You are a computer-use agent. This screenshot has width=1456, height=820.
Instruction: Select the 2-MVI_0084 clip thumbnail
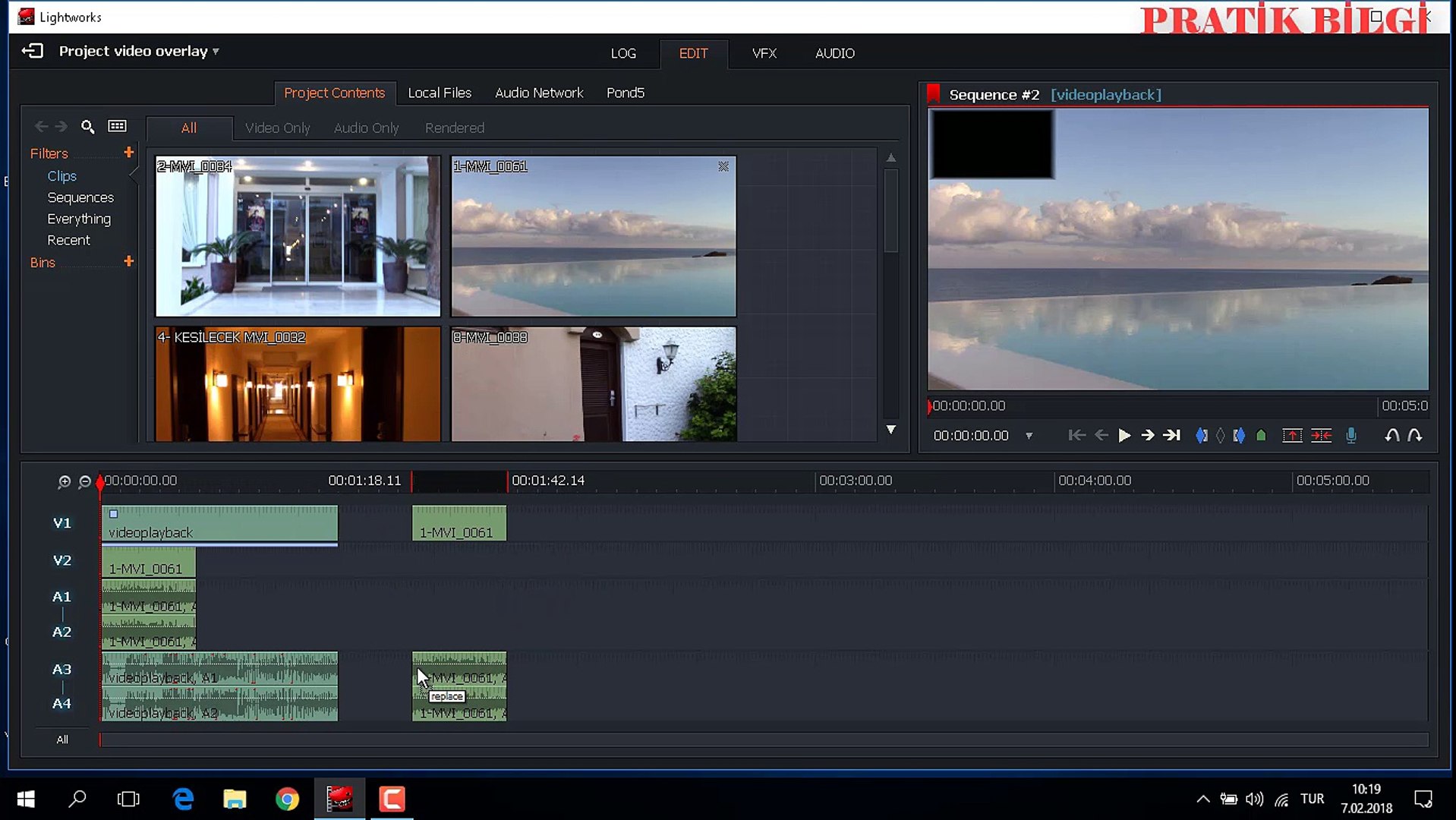tap(298, 237)
